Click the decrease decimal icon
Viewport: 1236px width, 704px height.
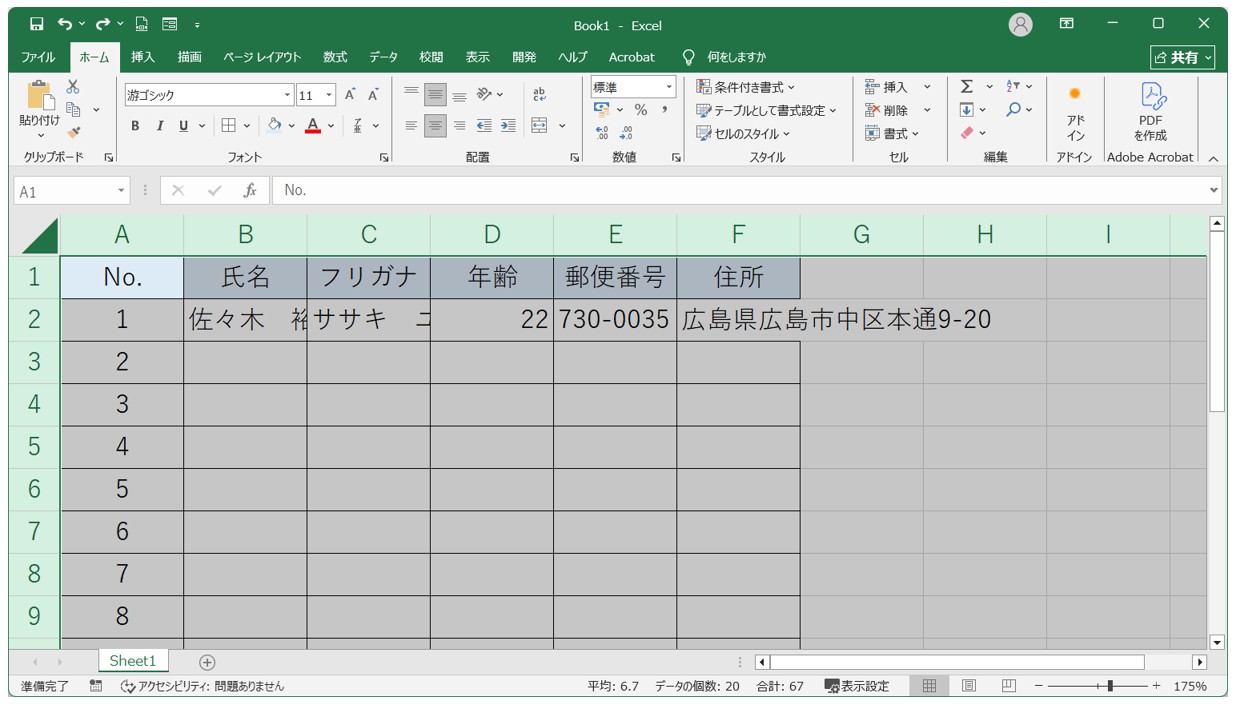(626, 132)
